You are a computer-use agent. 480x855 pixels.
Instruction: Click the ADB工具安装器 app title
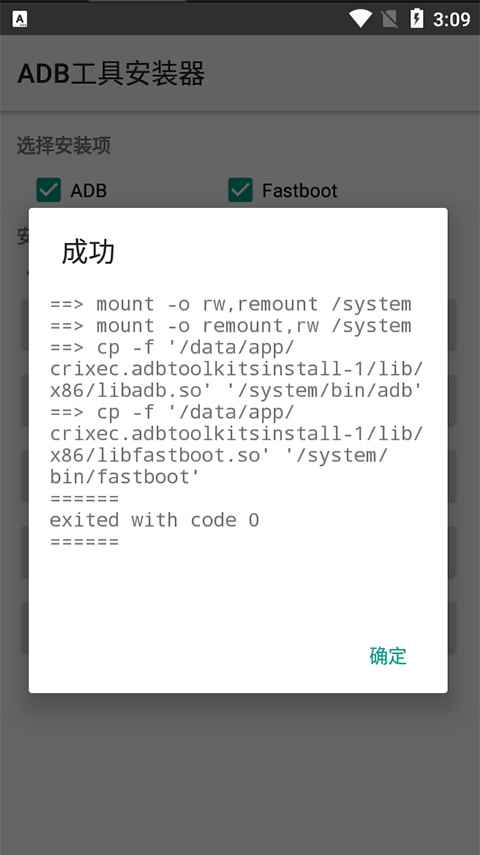click(111, 74)
